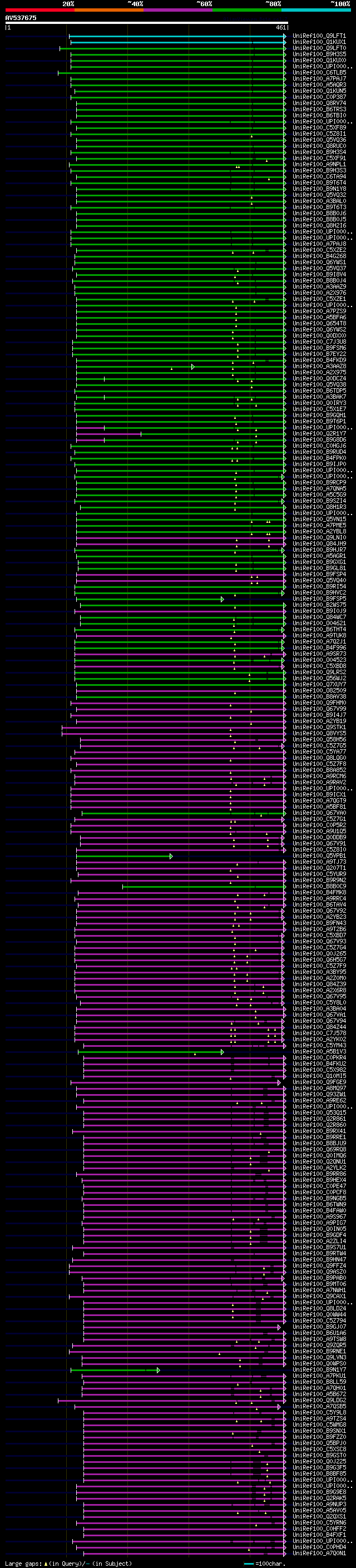The image size is (356, 1568).
Task: Select label UniRef100_A3AAZ9
Action: coord(319,286)
